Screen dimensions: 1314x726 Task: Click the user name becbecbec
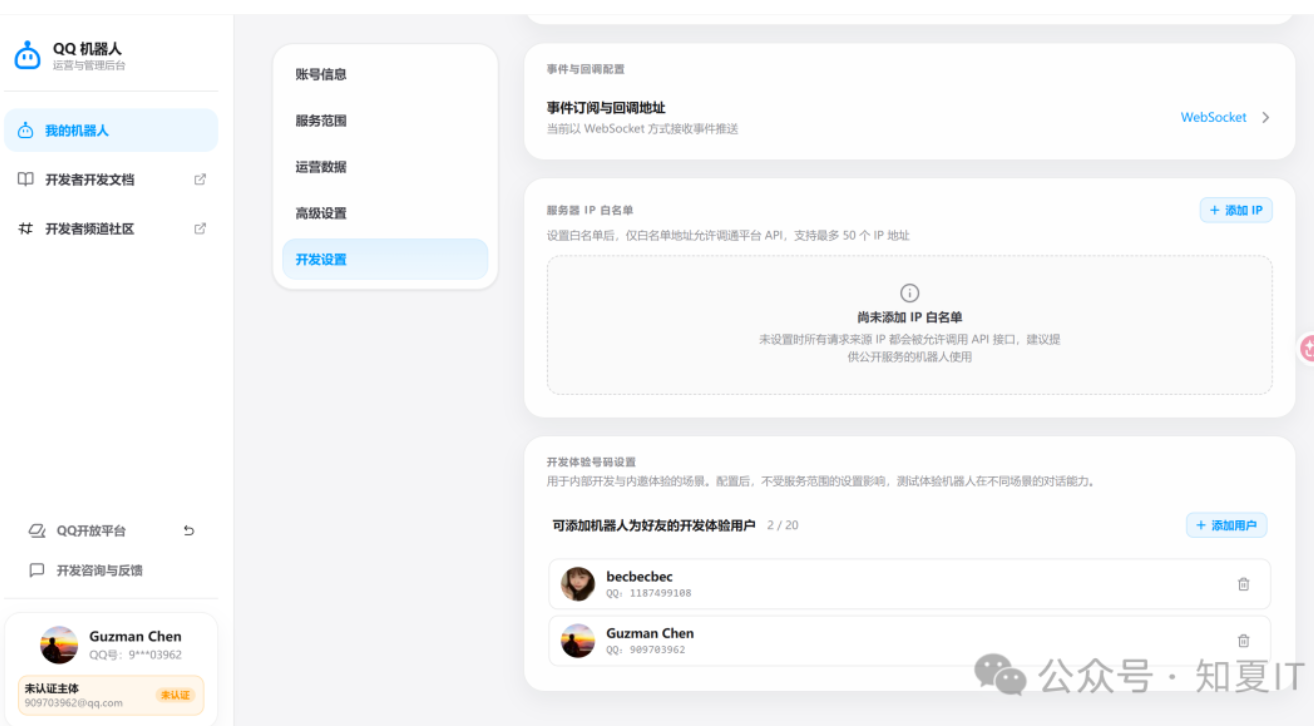[639, 577]
